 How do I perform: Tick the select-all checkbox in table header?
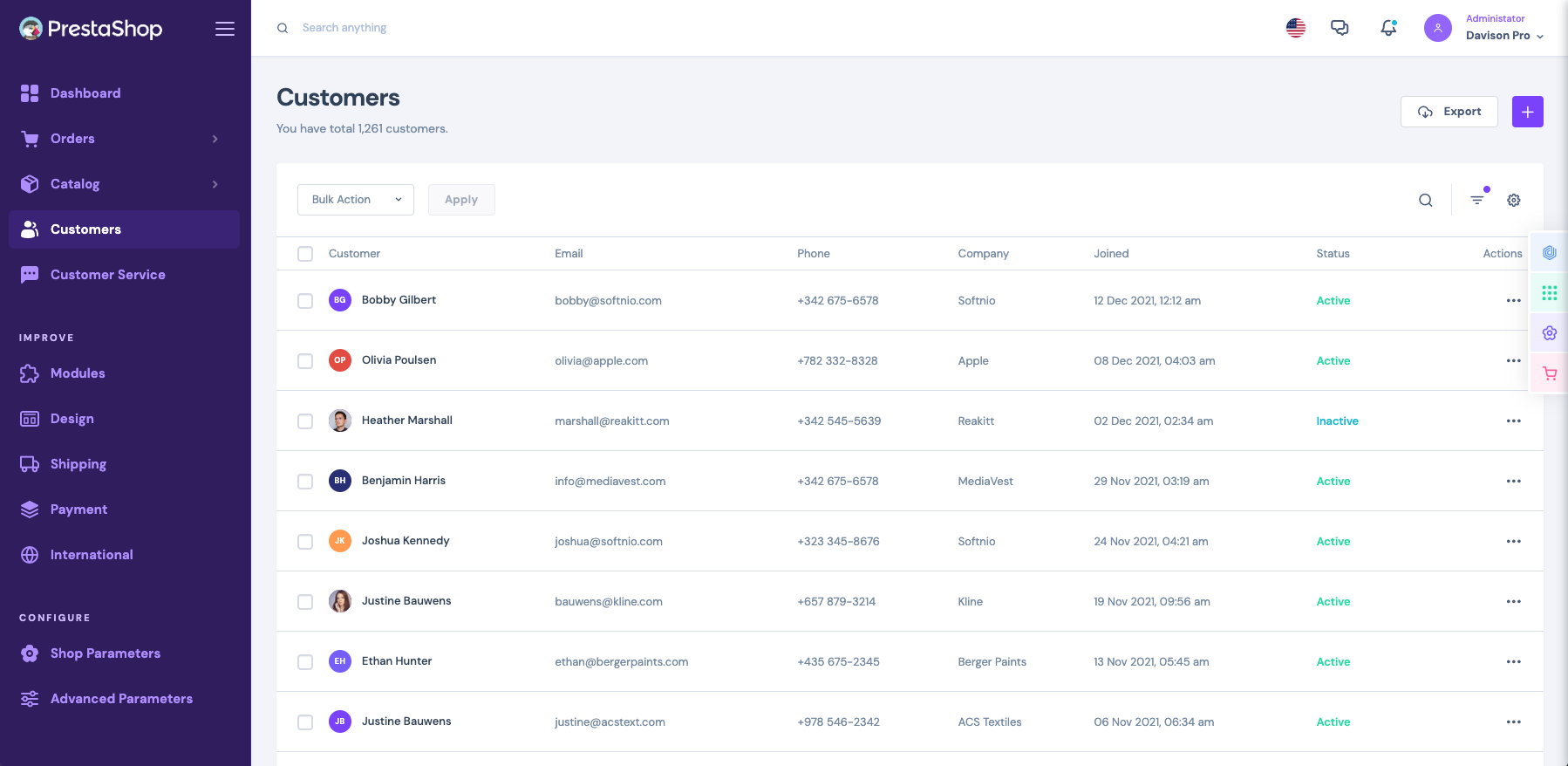point(305,254)
